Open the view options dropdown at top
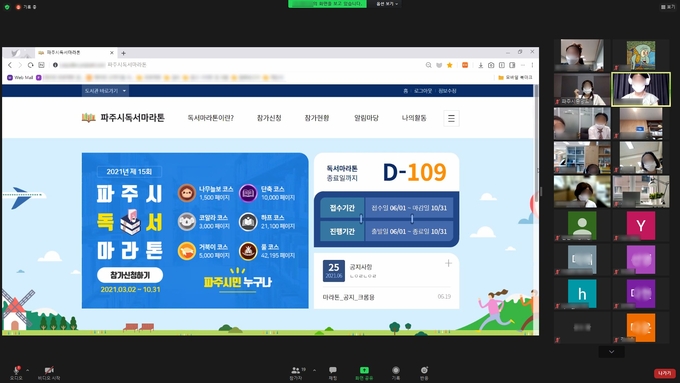 point(387,4)
